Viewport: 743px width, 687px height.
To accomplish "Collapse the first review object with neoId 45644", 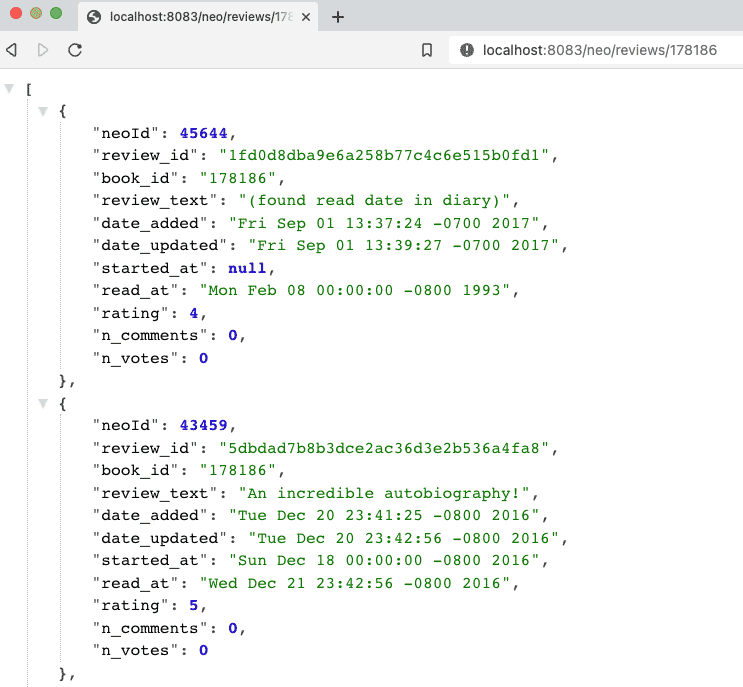I will (x=43, y=111).
